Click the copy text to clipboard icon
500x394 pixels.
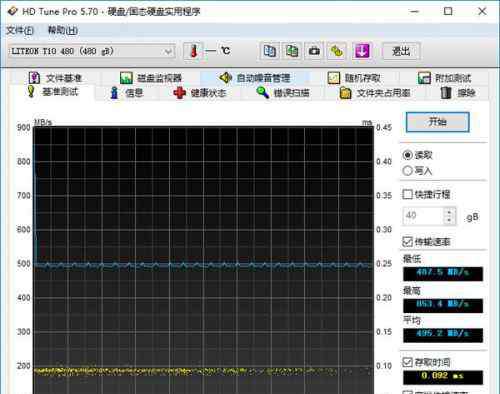pos(270,51)
